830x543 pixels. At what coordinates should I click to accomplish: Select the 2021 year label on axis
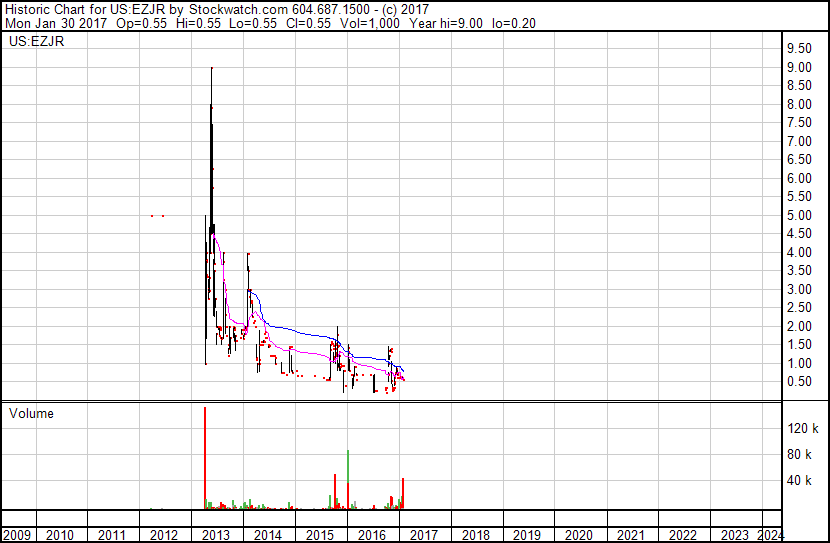pos(630,535)
